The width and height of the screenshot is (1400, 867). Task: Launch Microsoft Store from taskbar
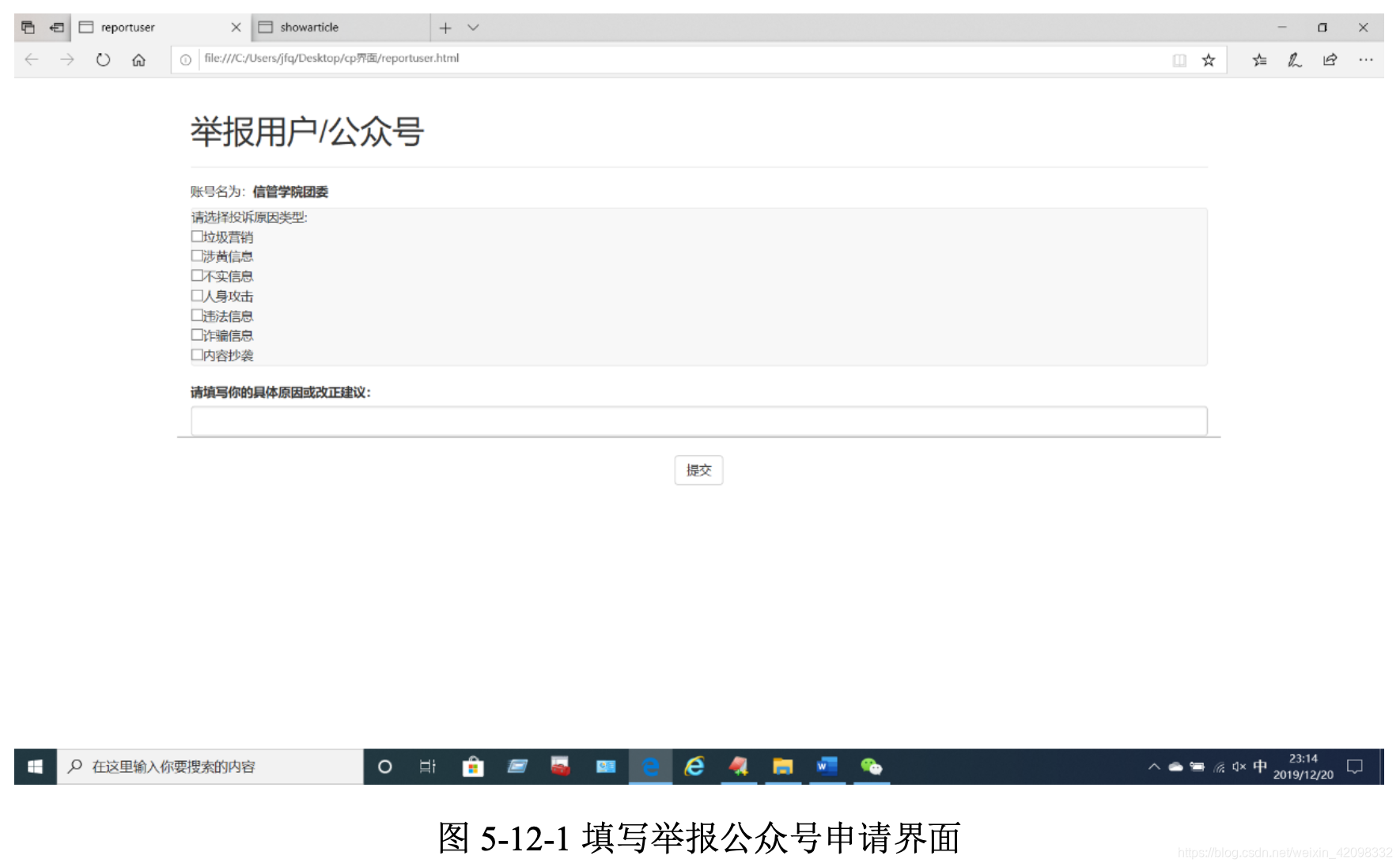pos(473,767)
